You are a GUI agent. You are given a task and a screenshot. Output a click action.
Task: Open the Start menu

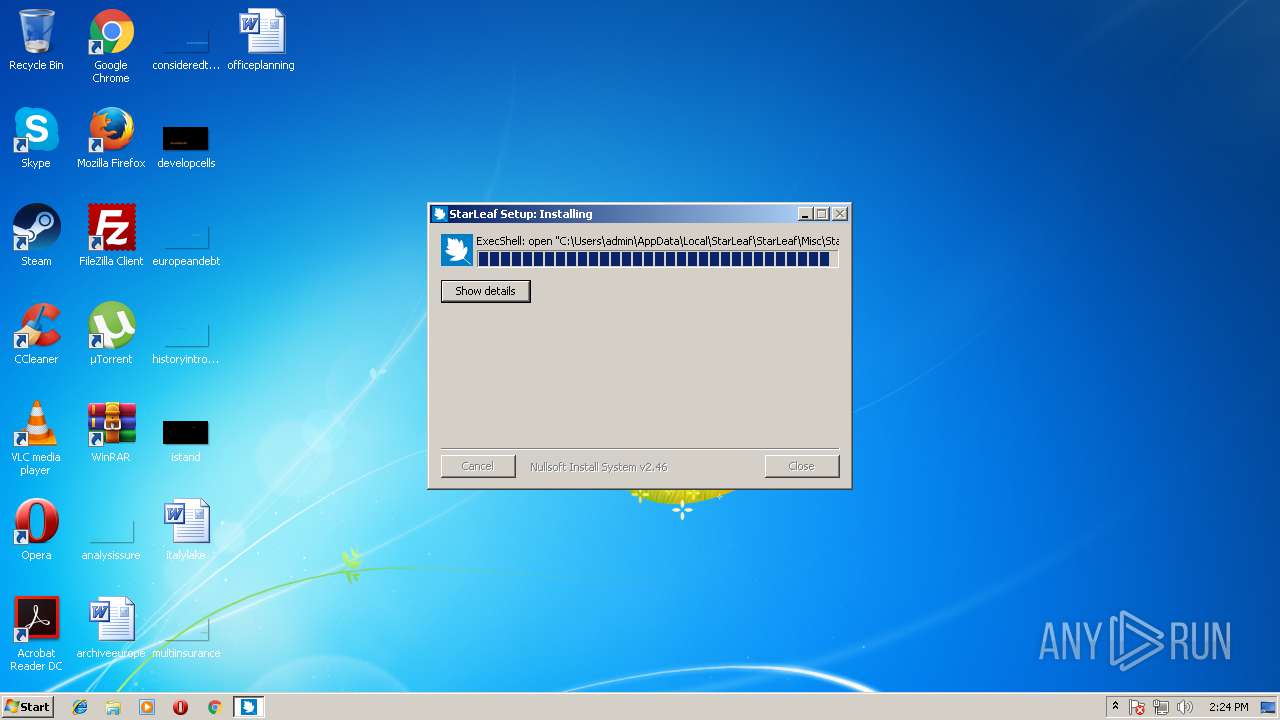point(27,707)
